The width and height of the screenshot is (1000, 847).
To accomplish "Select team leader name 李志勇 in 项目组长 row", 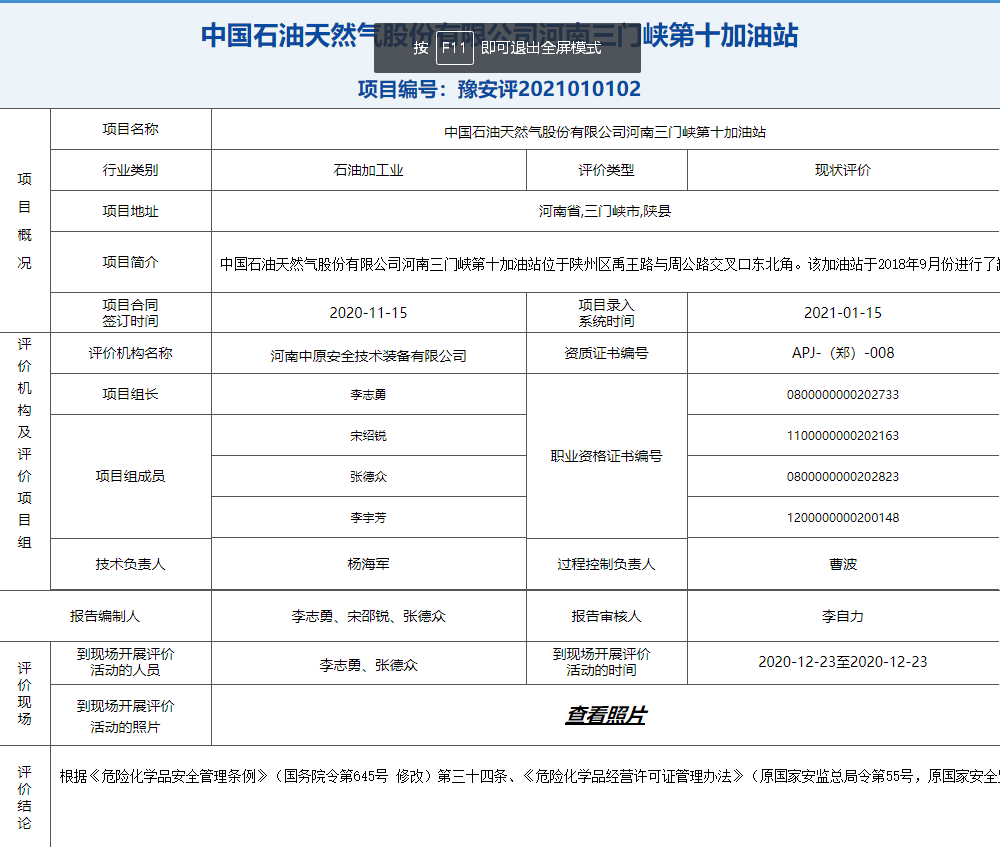I will coord(369,395).
